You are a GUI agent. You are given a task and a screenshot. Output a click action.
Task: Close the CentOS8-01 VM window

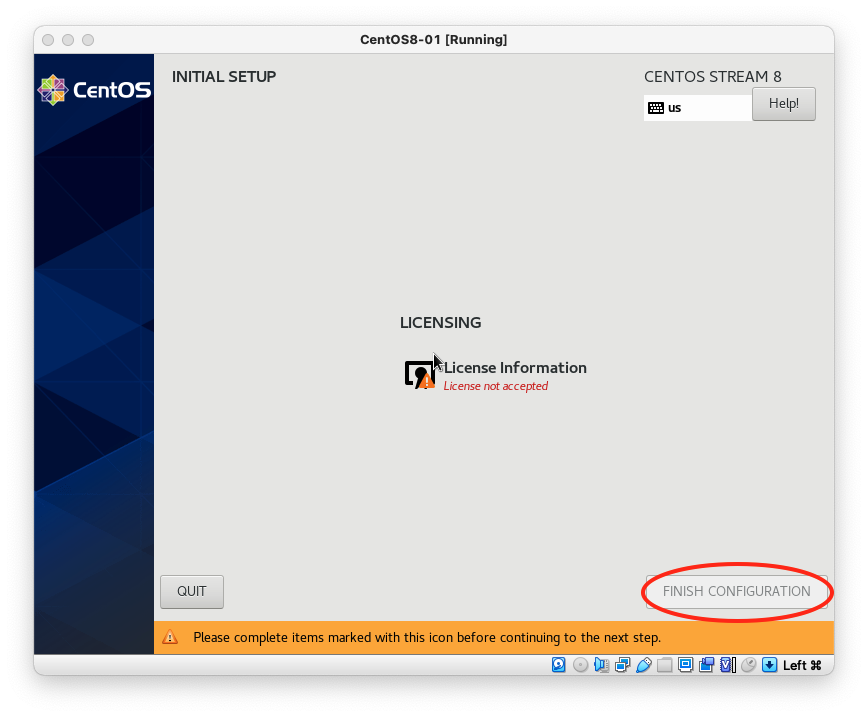tap(48, 40)
